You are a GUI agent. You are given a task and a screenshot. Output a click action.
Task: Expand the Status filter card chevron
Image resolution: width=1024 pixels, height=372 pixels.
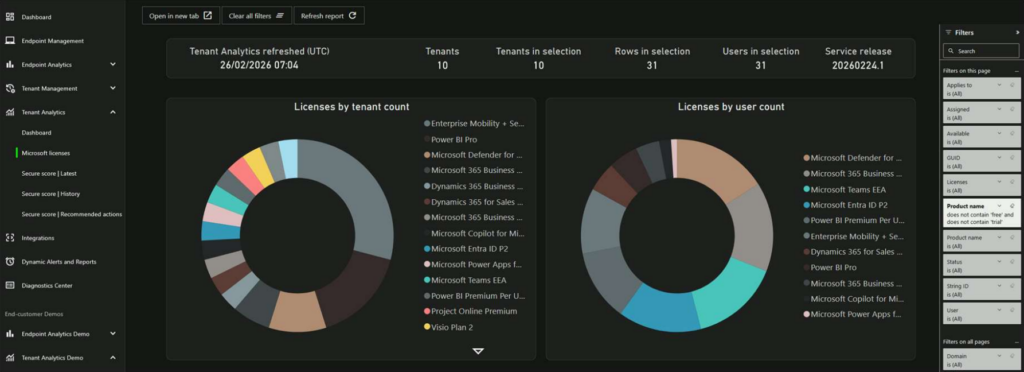tap(999, 262)
